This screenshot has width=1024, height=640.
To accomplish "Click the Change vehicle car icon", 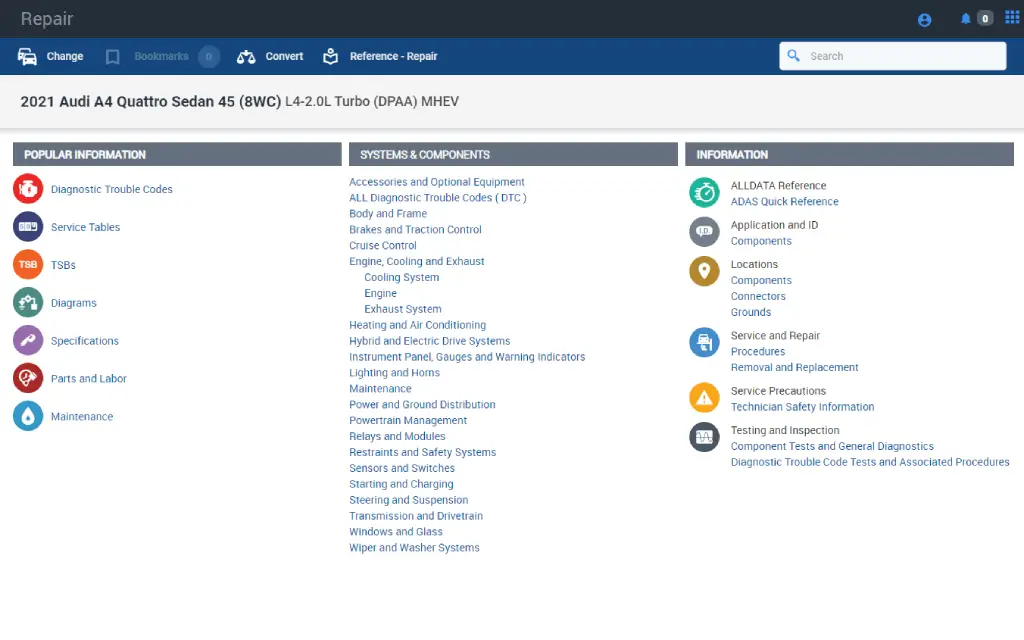I will coord(27,57).
